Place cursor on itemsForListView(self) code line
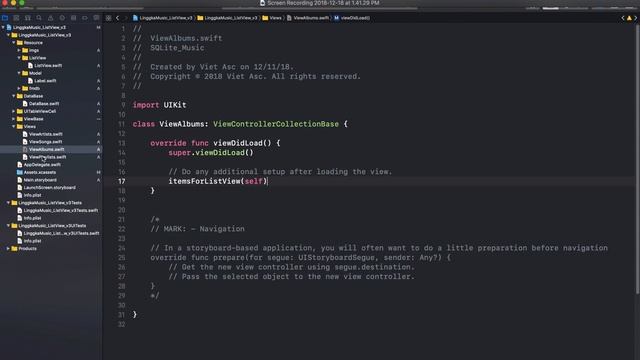640x360 pixels. click(x=218, y=181)
